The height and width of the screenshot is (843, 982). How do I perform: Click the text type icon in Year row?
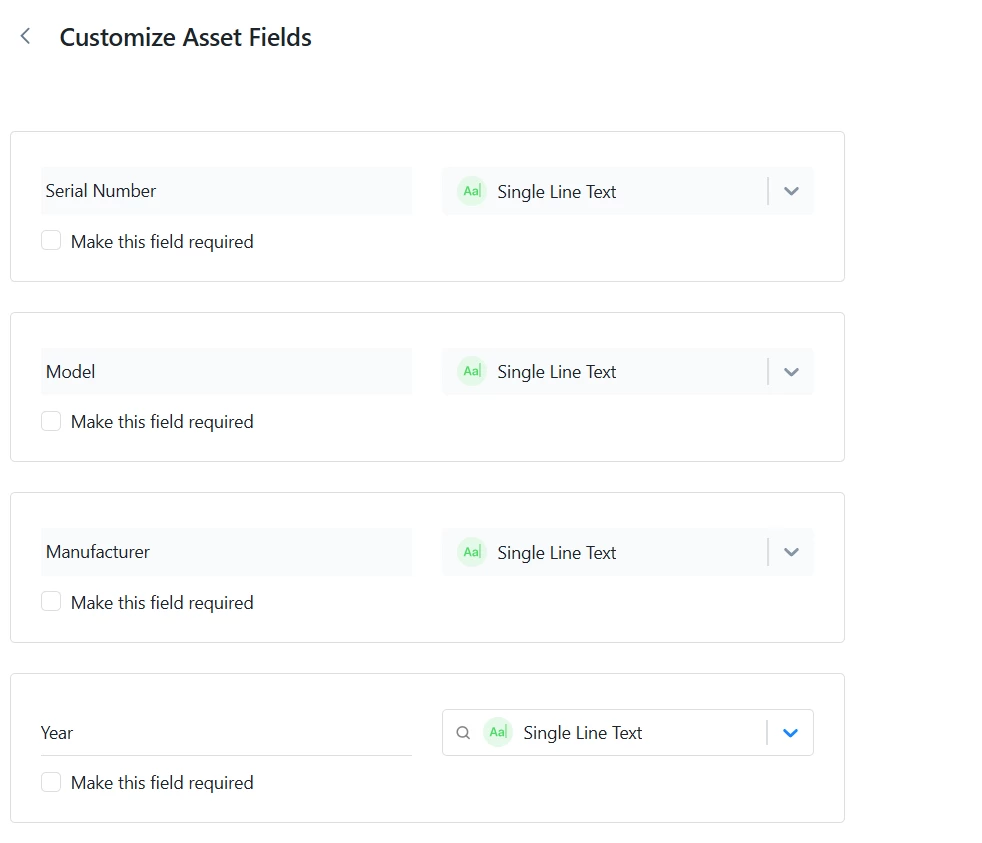pos(498,733)
